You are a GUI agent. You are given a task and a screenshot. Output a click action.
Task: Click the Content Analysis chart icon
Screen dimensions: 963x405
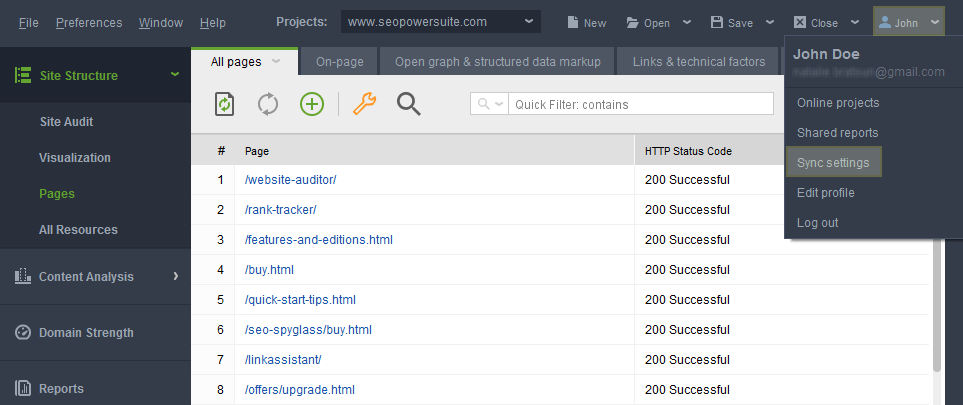pyautogui.click(x=23, y=276)
